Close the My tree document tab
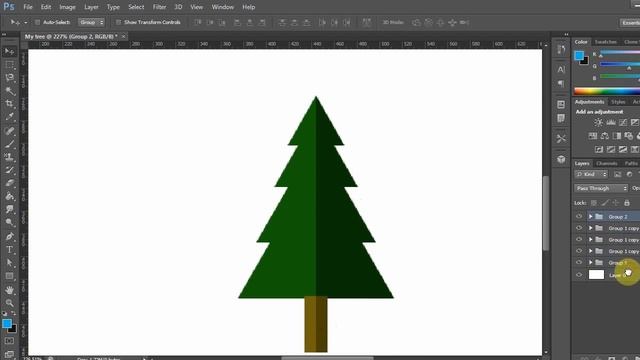 (123, 36)
